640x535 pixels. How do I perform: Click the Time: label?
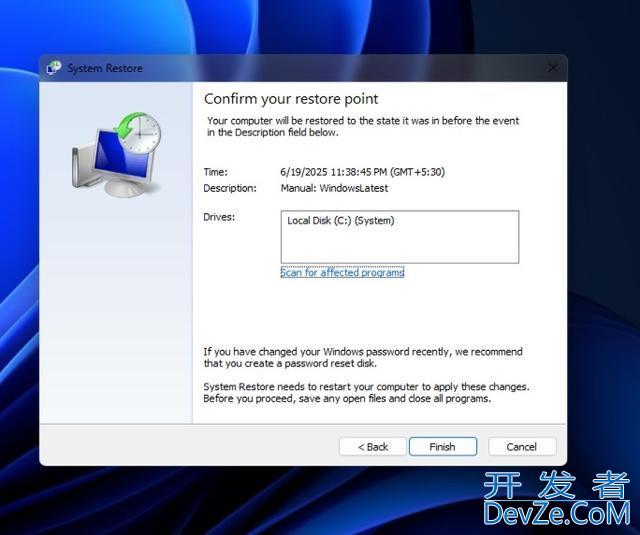coord(216,172)
